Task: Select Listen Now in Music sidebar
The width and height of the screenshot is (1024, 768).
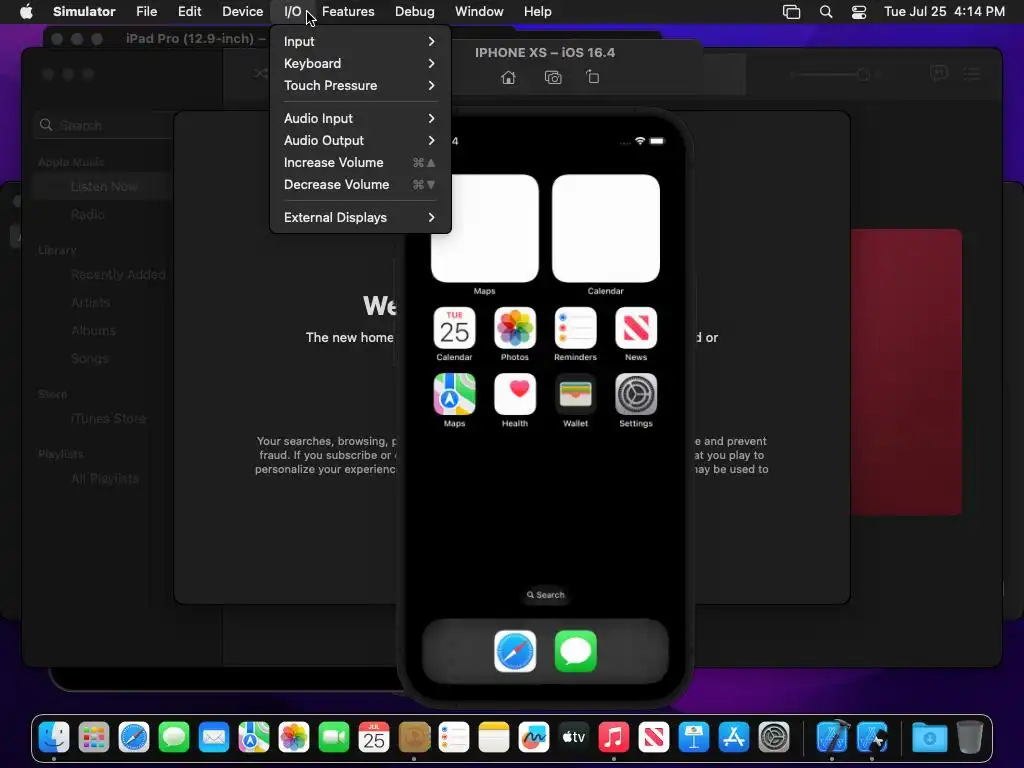Action: 103,187
